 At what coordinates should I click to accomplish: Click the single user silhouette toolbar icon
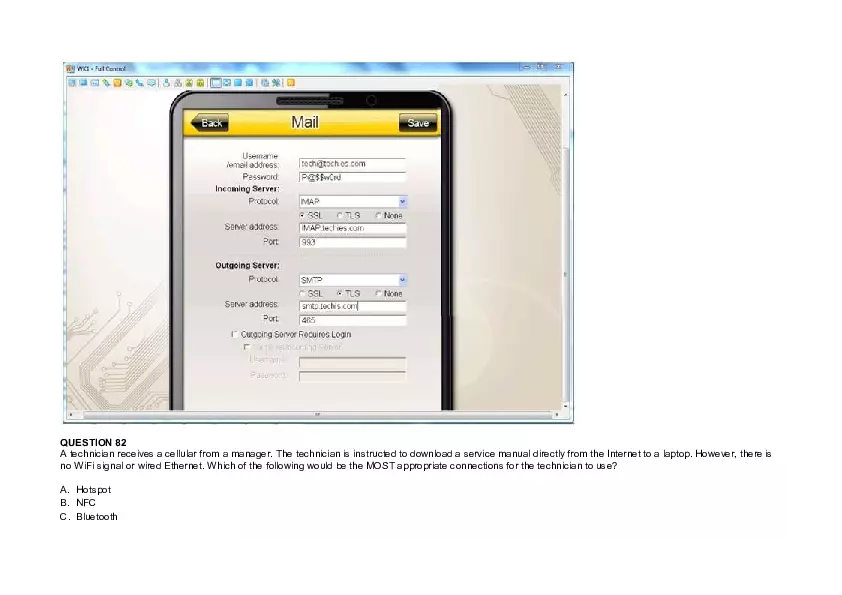(166, 82)
